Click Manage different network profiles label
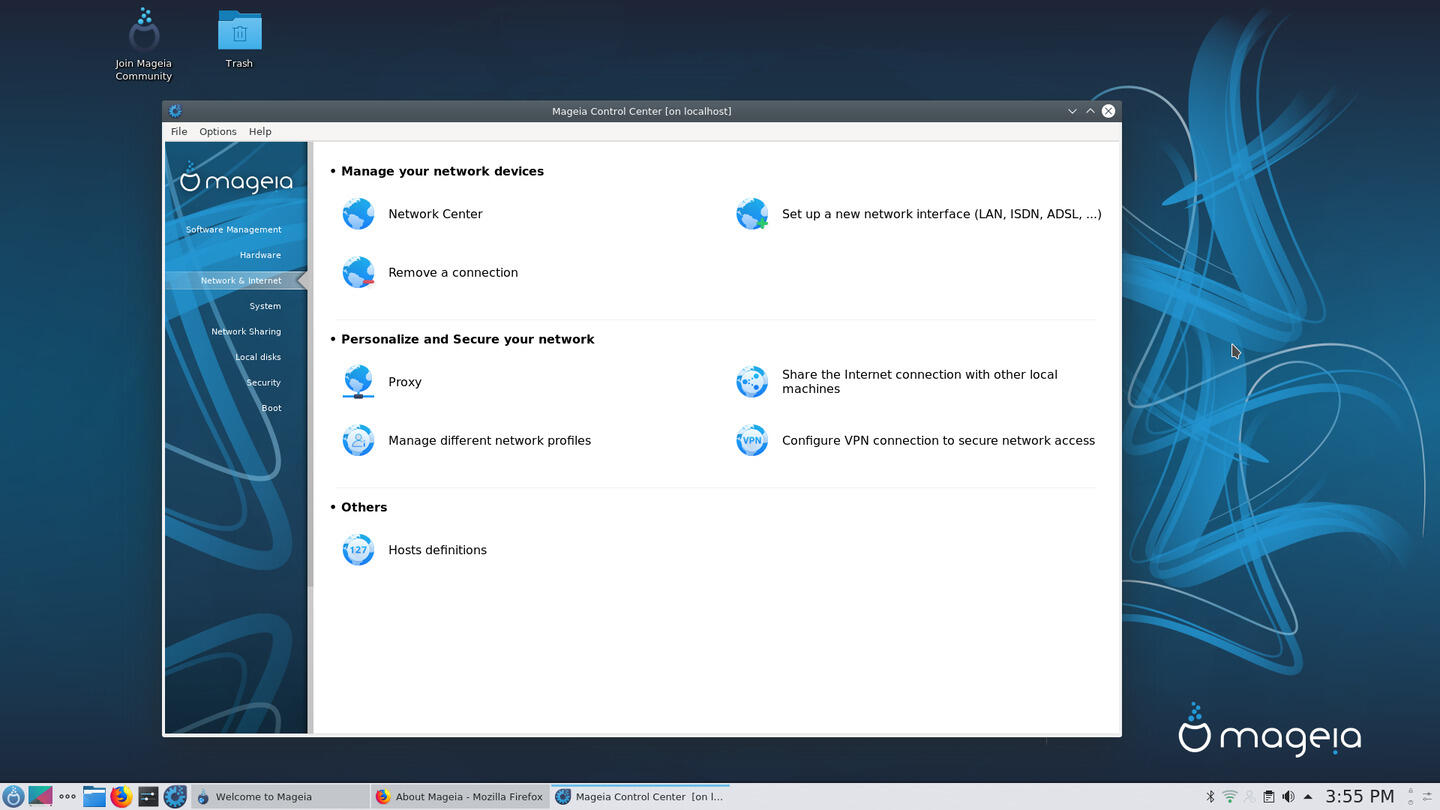Viewport: 1440px width, 810px height. (x=490, y=440)
